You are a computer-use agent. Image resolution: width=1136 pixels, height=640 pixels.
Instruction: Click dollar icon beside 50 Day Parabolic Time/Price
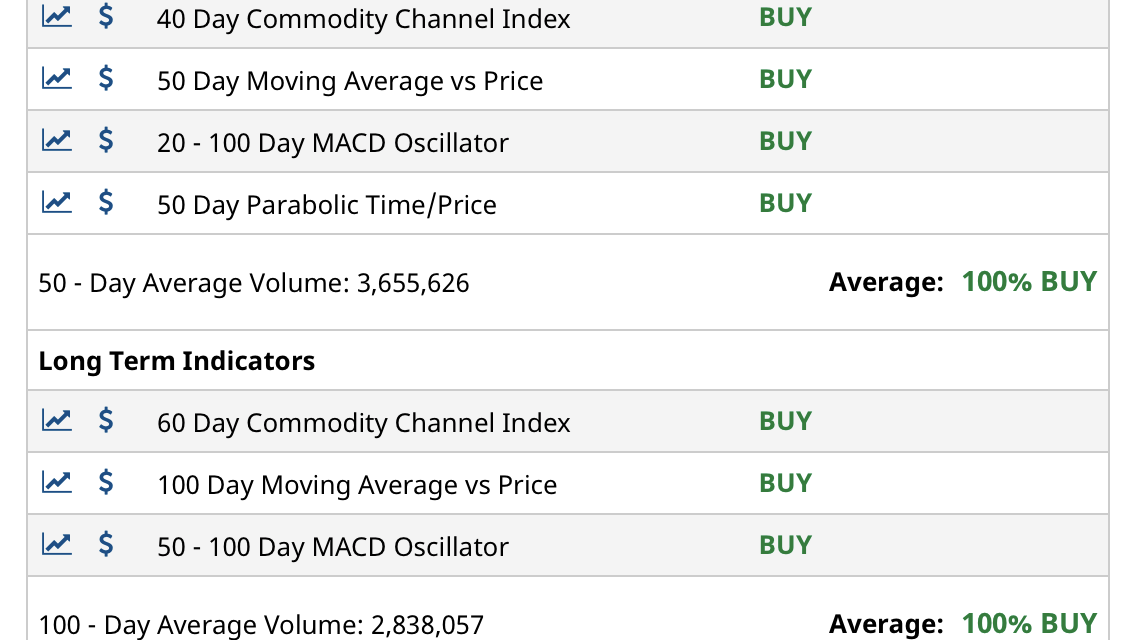(106, 201)
